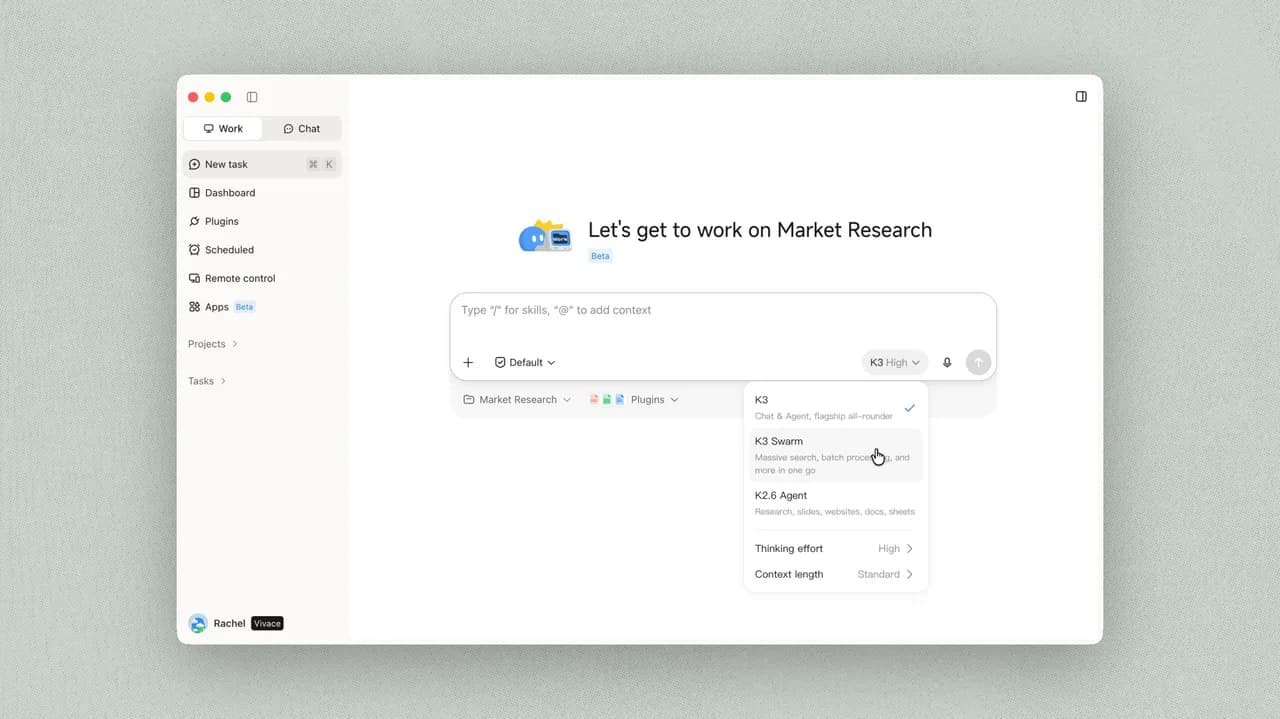Image resolution: width=1280 pixels, height=719 pixels.
Task: Click the Remote control monitor icon
Action: click(195, 278)
